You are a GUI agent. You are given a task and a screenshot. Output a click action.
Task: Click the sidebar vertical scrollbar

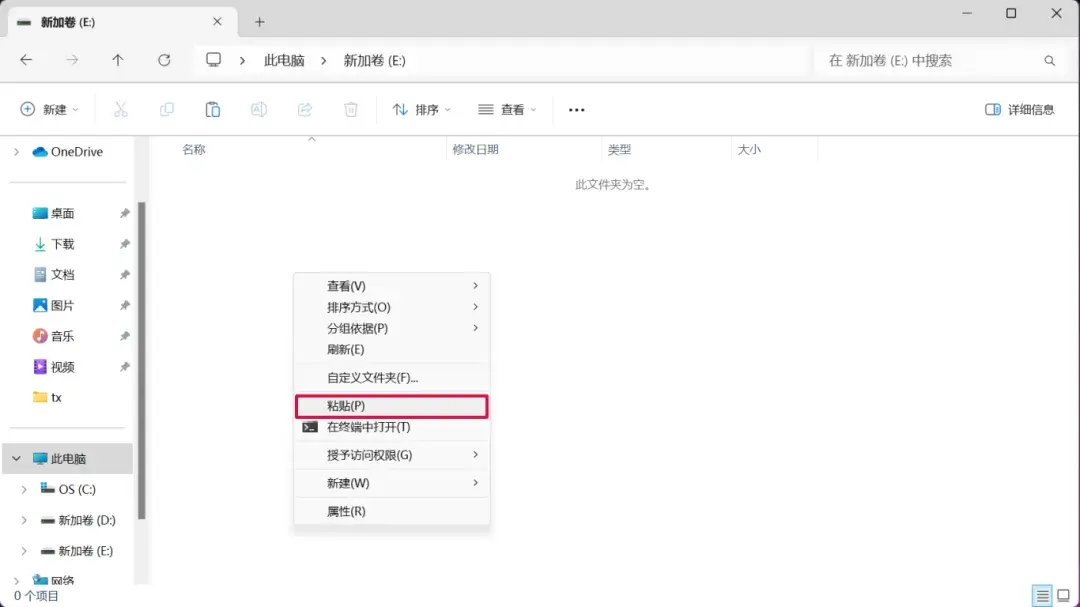click(x=142, y=360)
